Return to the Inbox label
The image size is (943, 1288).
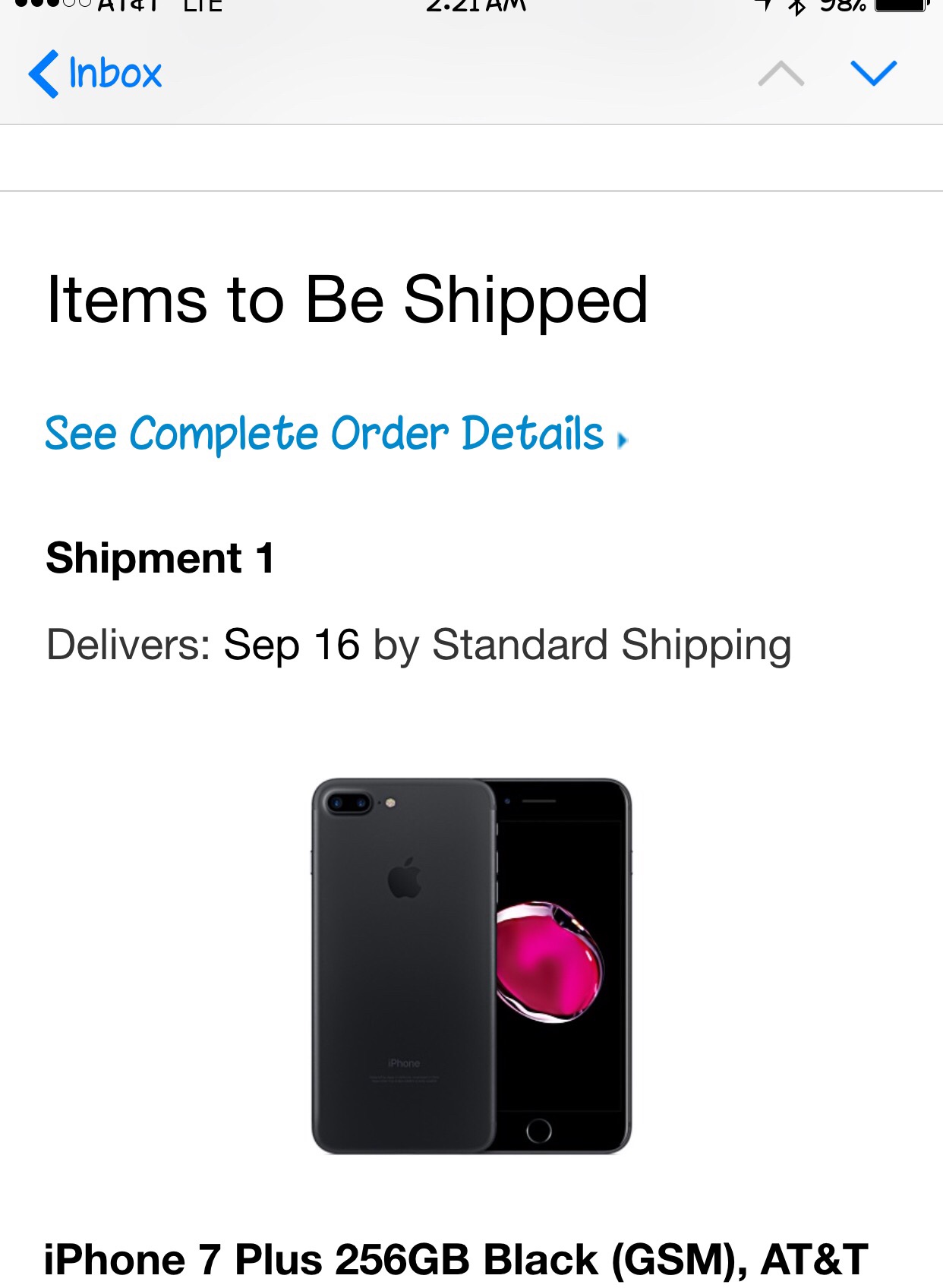115,74
